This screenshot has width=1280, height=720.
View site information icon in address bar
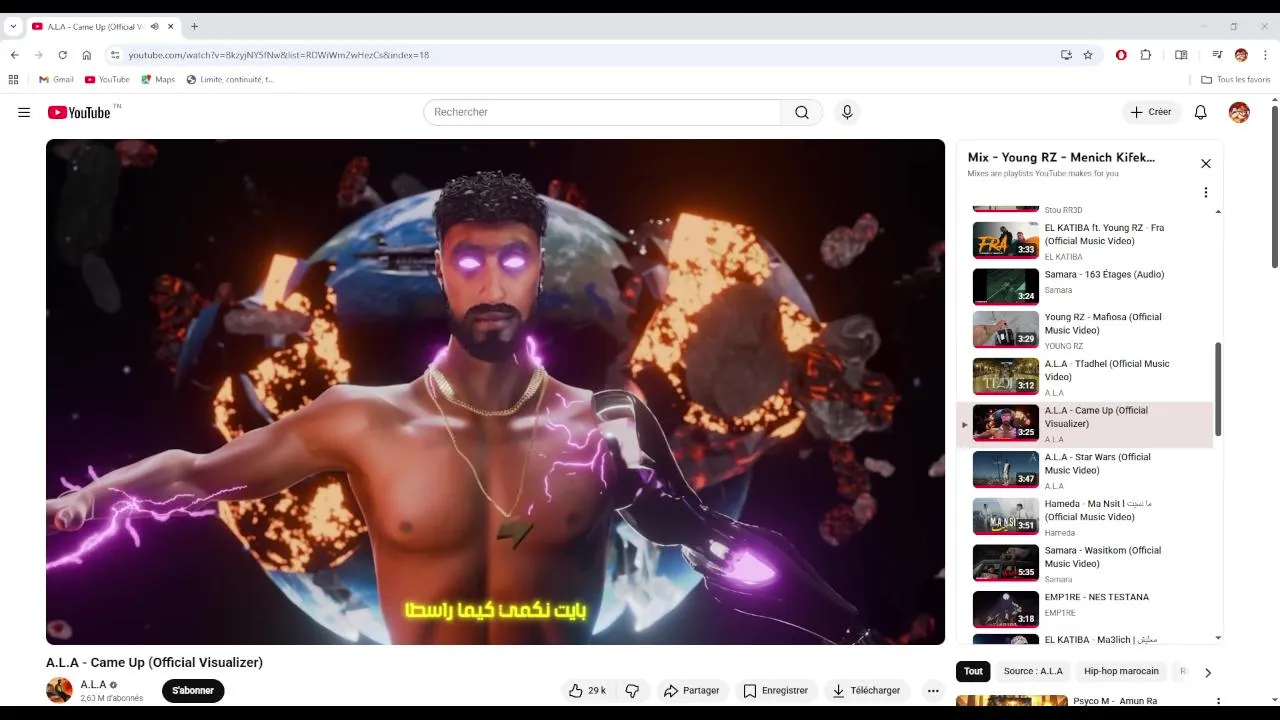(115, 55)
